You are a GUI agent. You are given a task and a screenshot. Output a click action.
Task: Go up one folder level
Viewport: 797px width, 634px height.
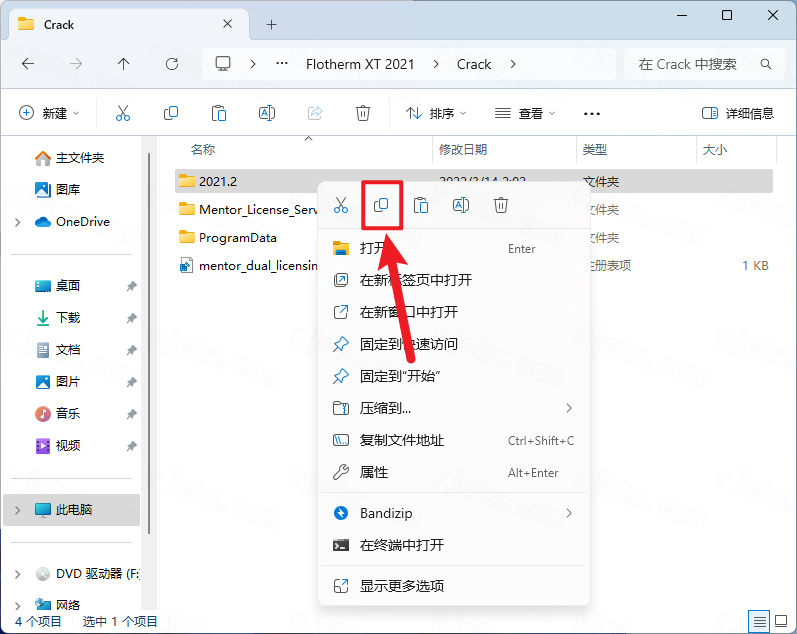tap(124, 64)
